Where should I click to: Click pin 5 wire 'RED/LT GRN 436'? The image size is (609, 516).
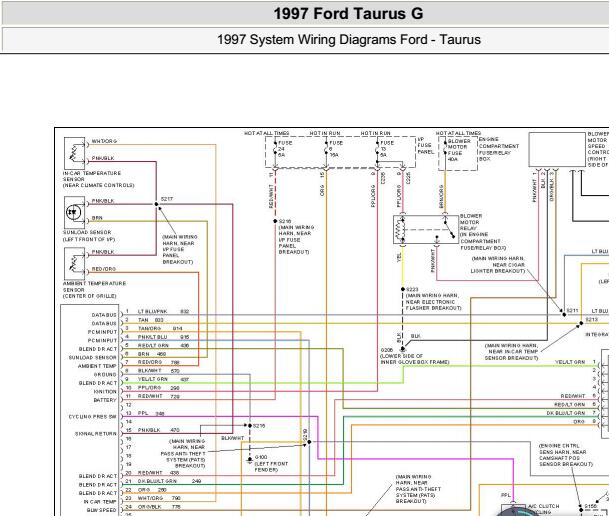click(x=163, y=345)
